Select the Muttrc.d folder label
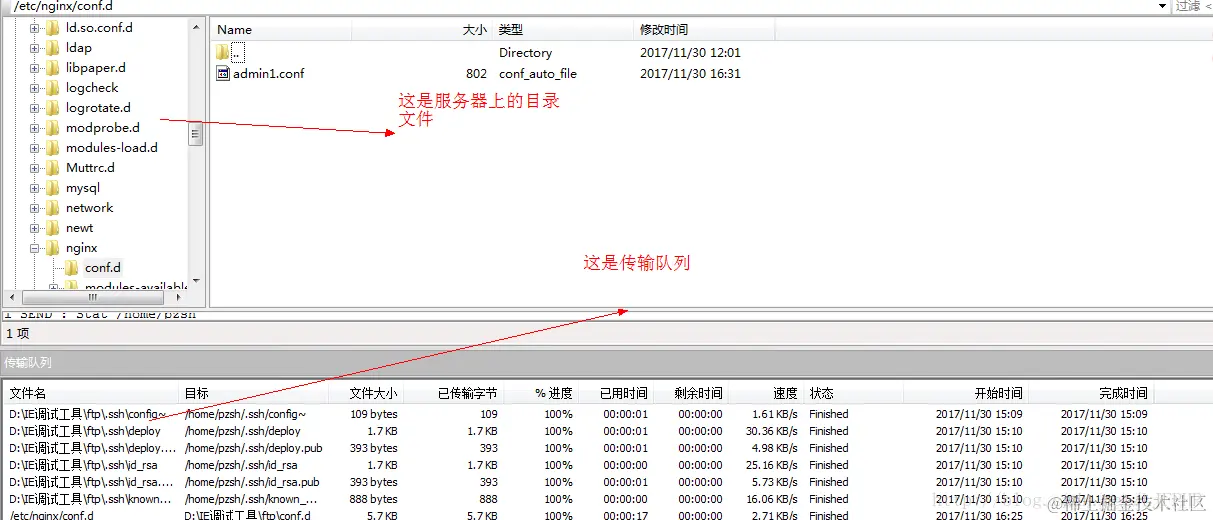 click(90, 168)
